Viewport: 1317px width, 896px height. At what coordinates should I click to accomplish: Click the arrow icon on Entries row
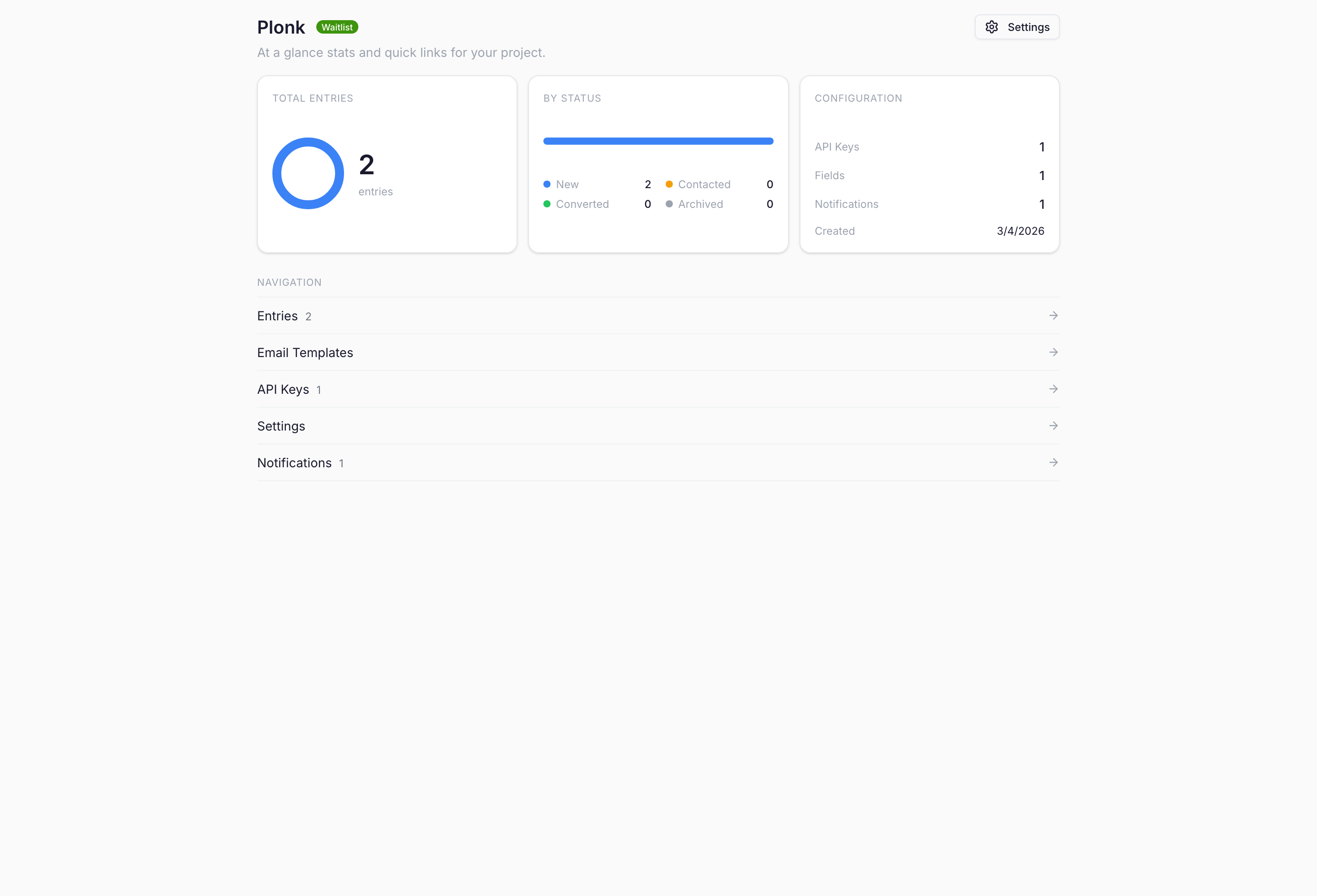(1053, 316)
